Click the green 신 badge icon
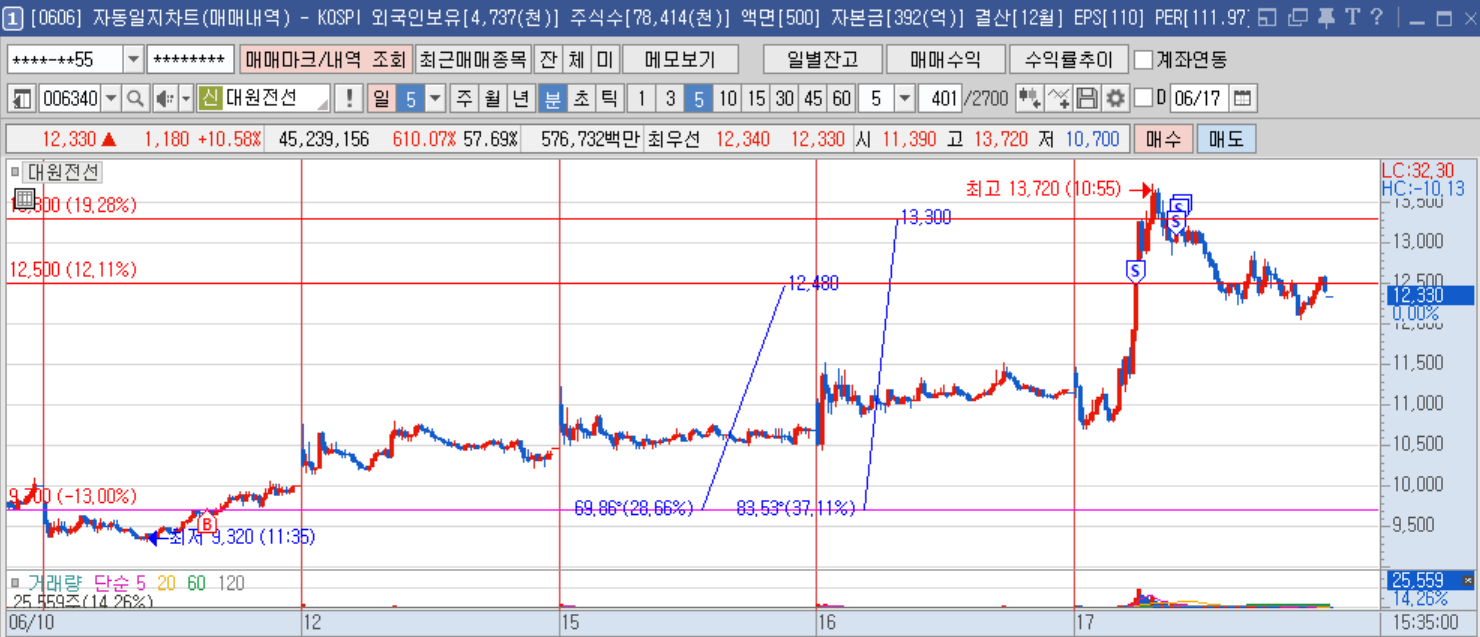Screen dimensions: 1480x637 (209, 98)
